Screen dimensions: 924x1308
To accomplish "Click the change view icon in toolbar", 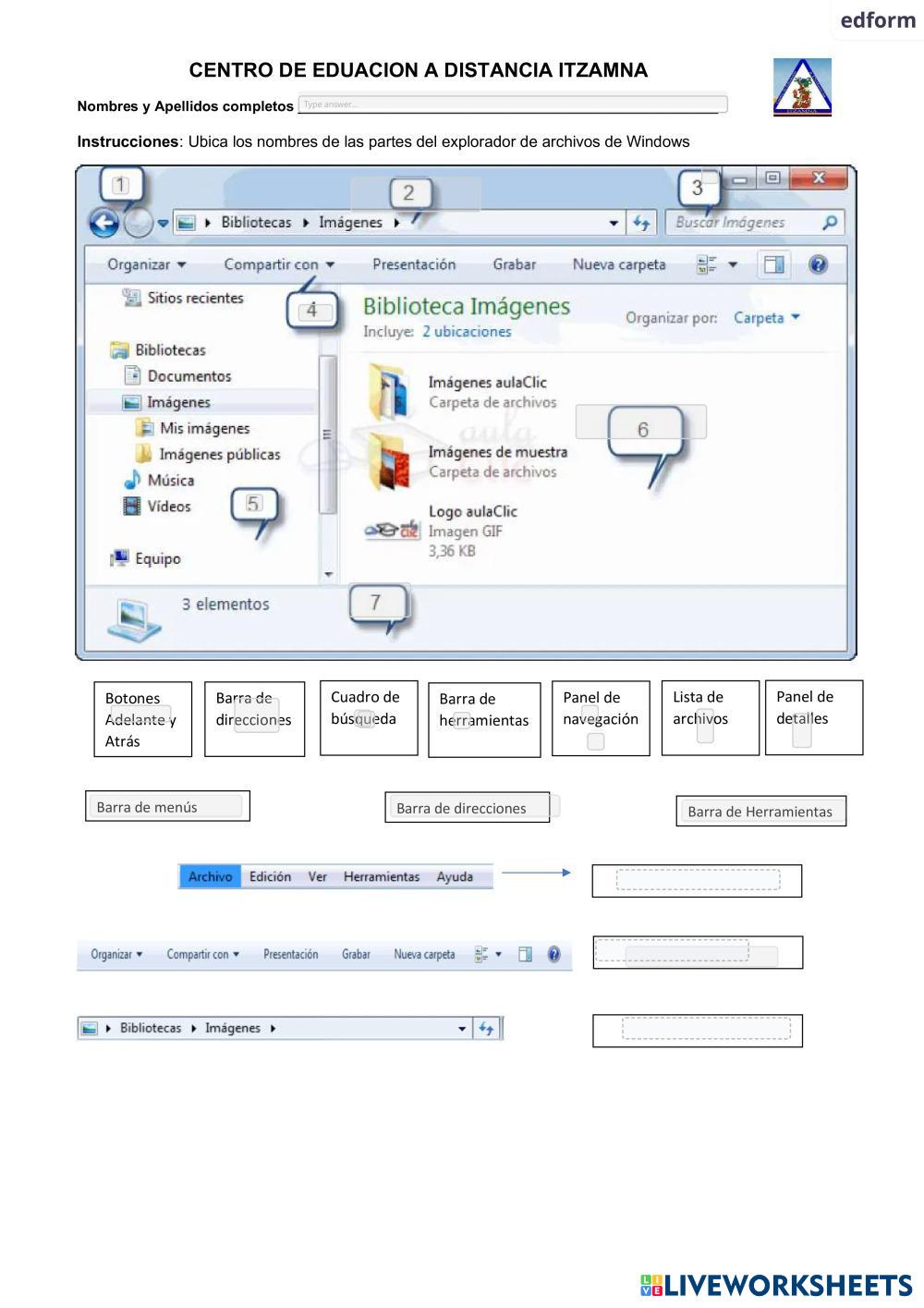I will pos(708,265).
